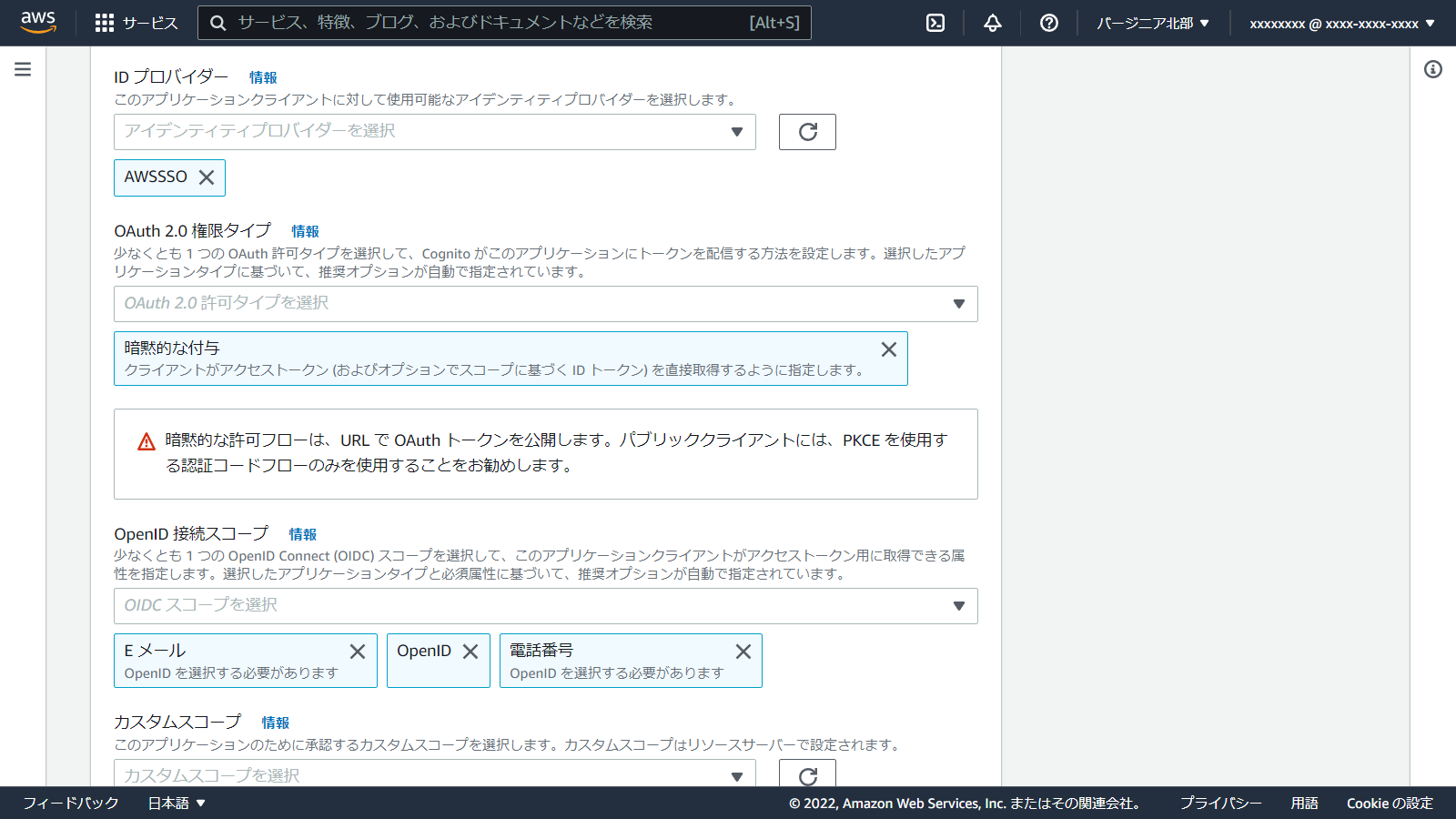Screen dimensions: 1456x819
Task: Open the info panel on the right edge
Action: [1435, 68]
